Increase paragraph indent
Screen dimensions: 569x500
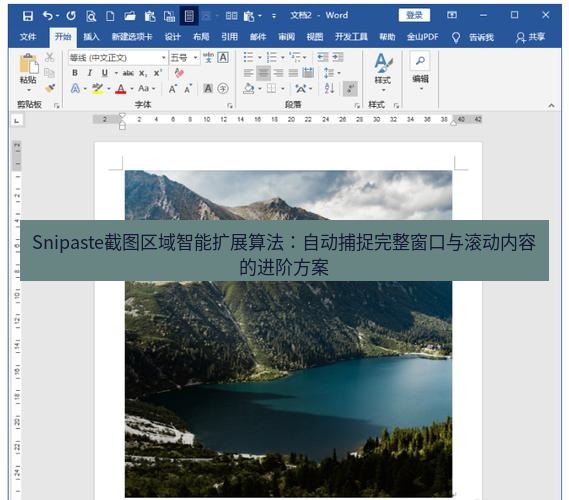[x=337, y=57]
